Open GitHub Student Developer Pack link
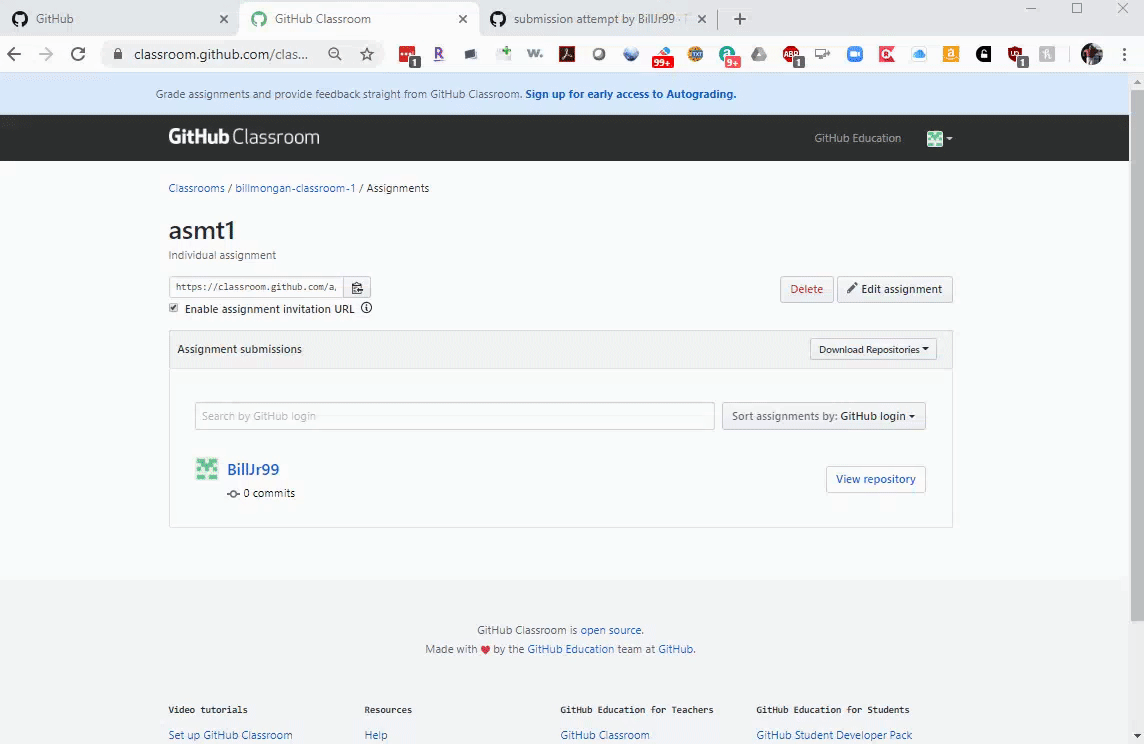The image size is (1144, 744). (834, 735)
